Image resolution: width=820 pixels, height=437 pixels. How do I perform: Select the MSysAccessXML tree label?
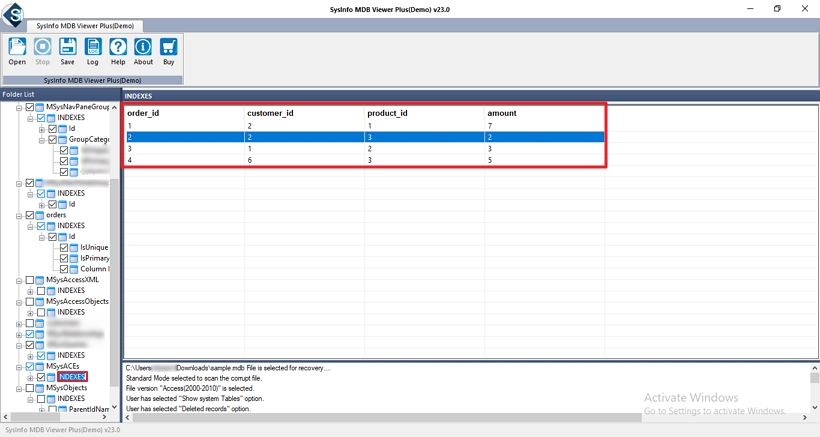tap(72, 280)
